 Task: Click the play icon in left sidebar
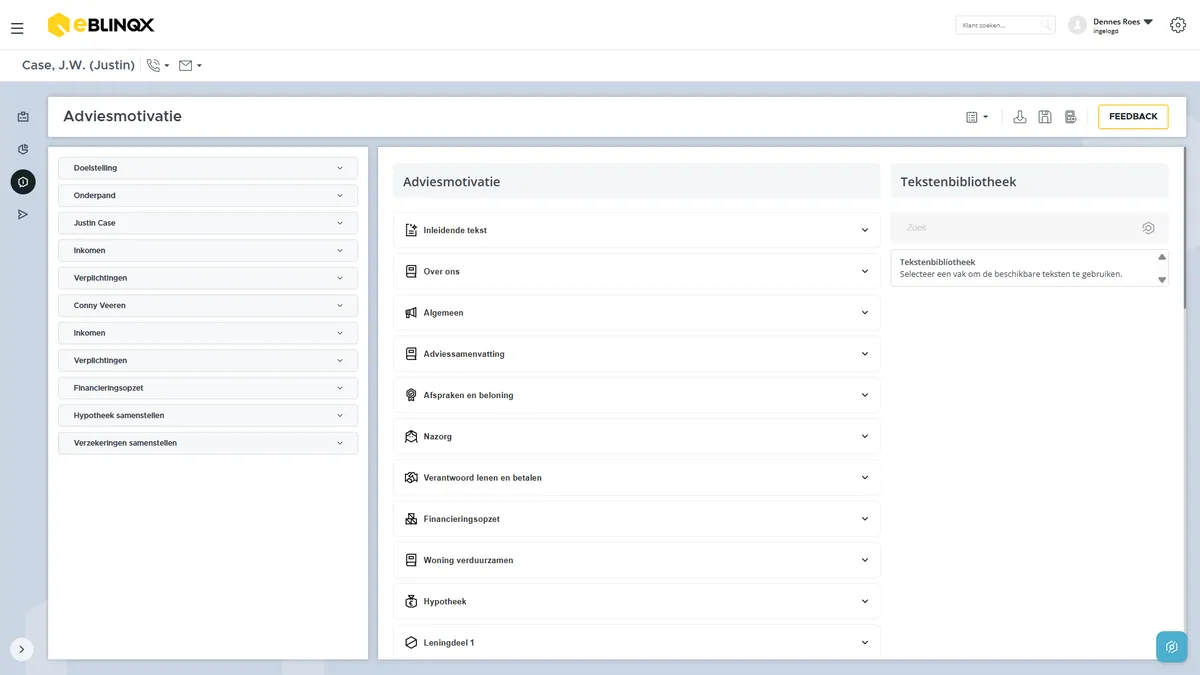pyautogui.click(x=23, y=214)
